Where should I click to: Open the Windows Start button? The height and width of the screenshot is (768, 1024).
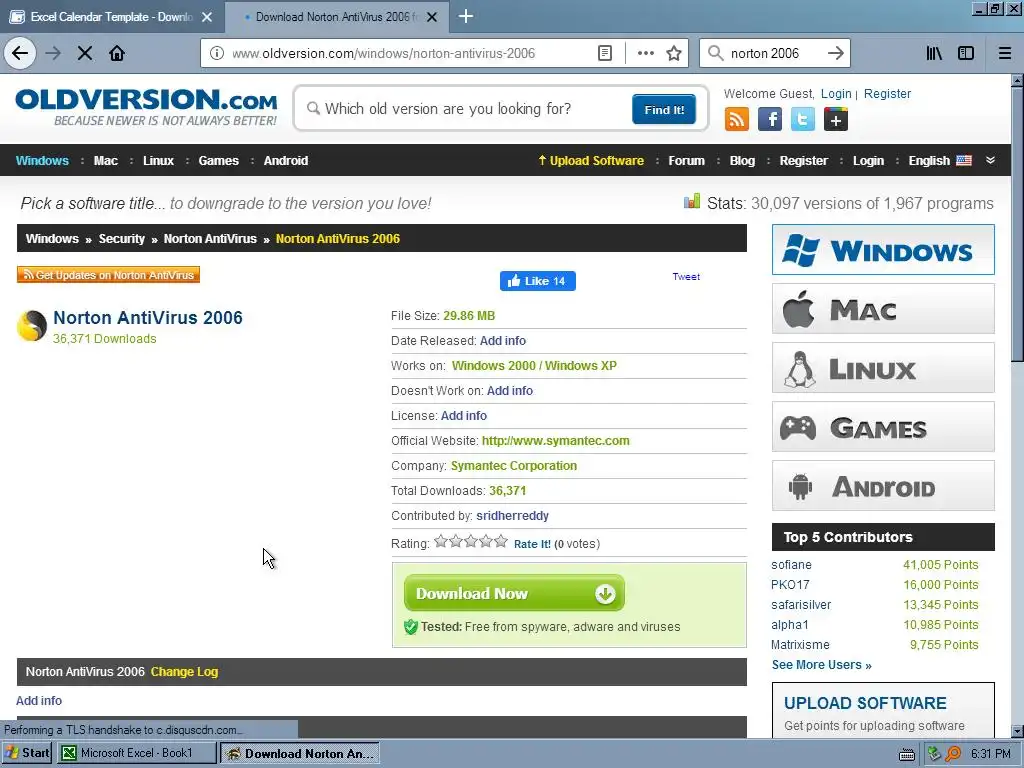click(x=27, y=753)
